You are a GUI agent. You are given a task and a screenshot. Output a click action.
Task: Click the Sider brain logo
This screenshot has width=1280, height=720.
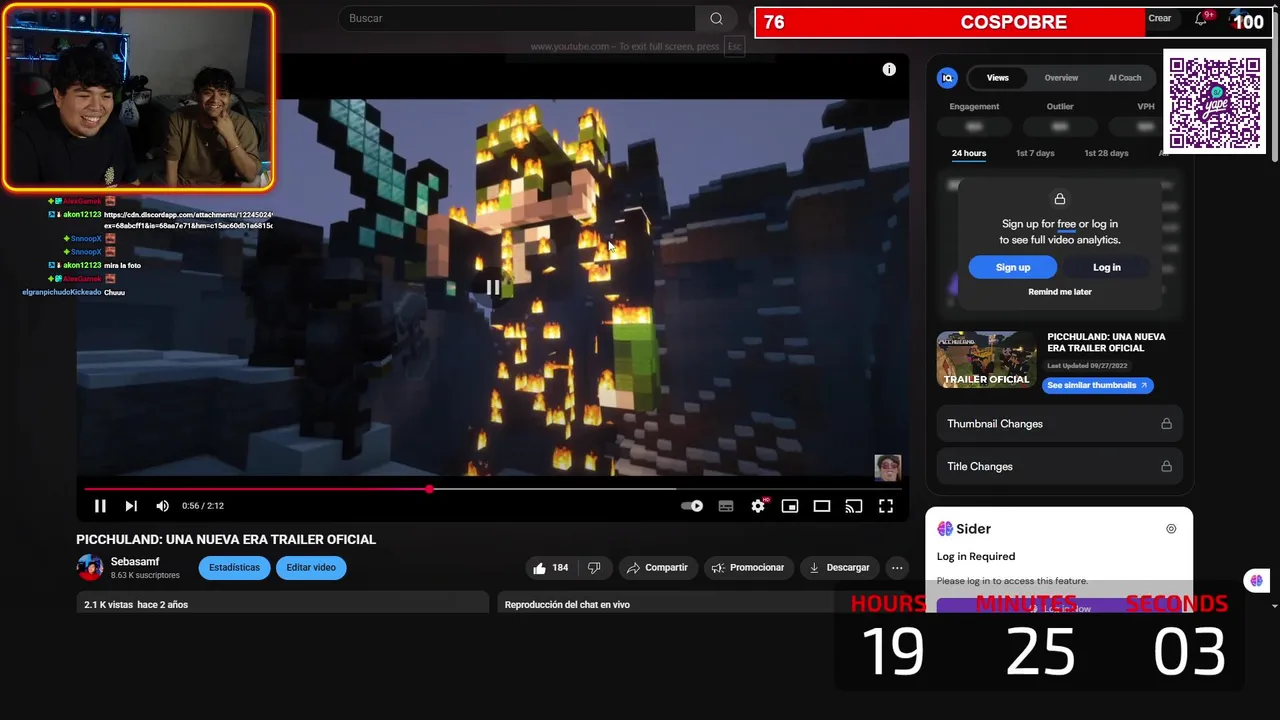coord(945,529)
